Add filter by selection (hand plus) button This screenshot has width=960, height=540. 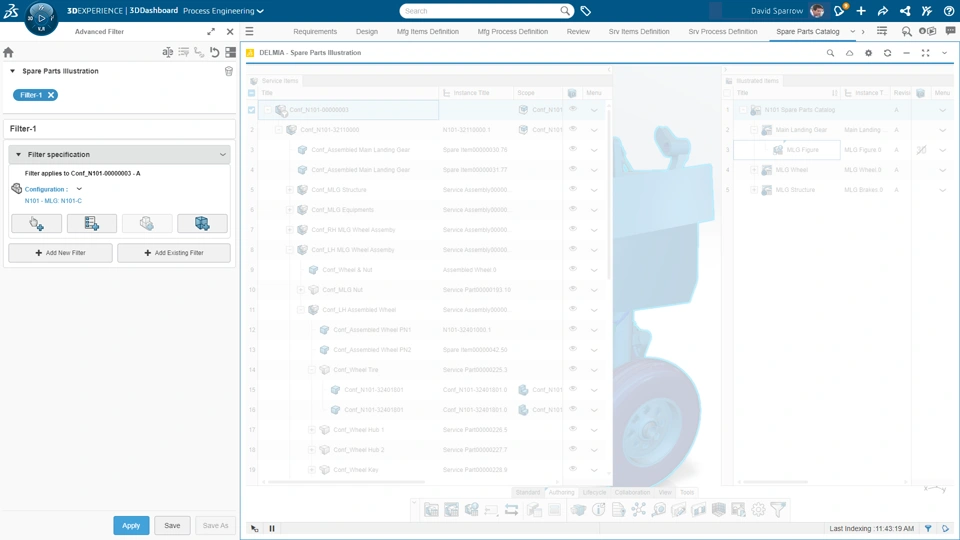(x=36, y=223)
